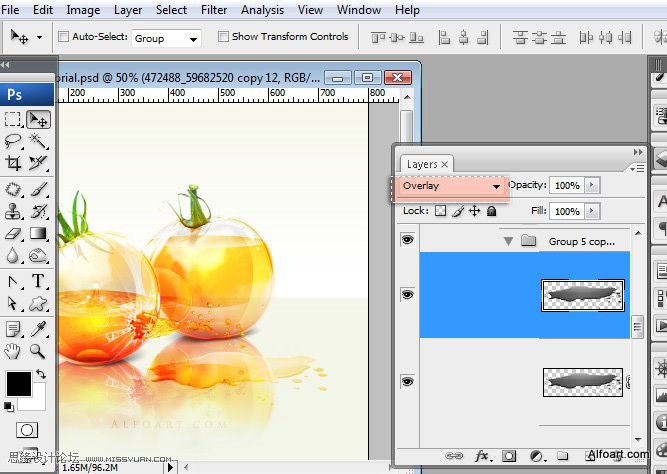
Task: Open the Opacity slider arrow
Action: [592, 185]
